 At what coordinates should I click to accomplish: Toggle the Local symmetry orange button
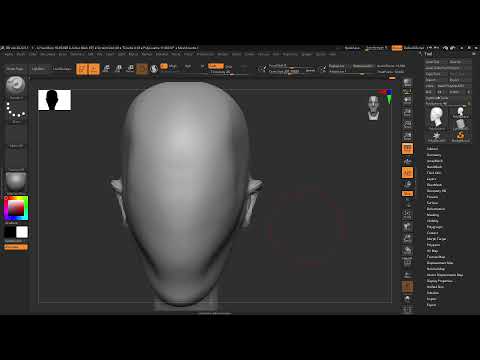[x=407, y=173]
